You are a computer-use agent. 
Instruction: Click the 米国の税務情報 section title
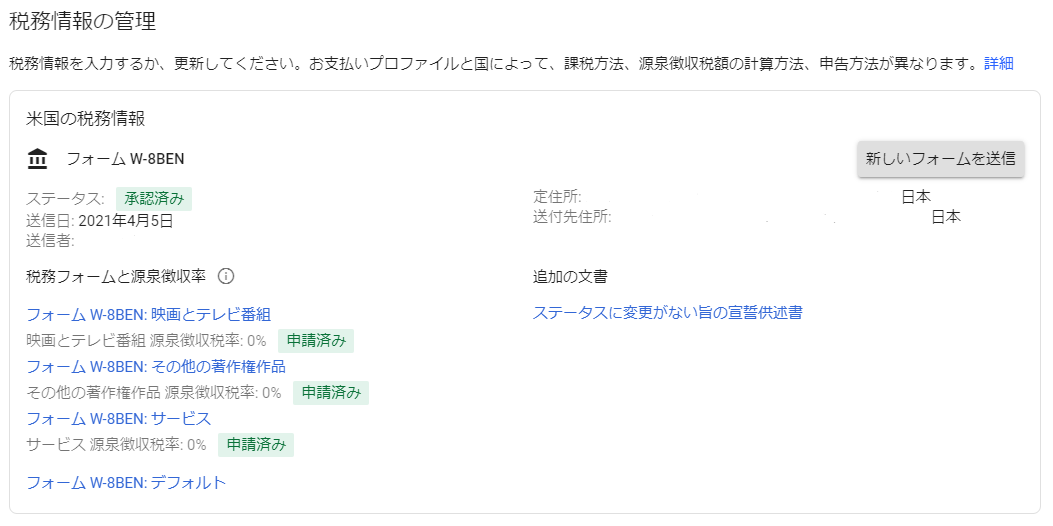(x=85, y=118)
